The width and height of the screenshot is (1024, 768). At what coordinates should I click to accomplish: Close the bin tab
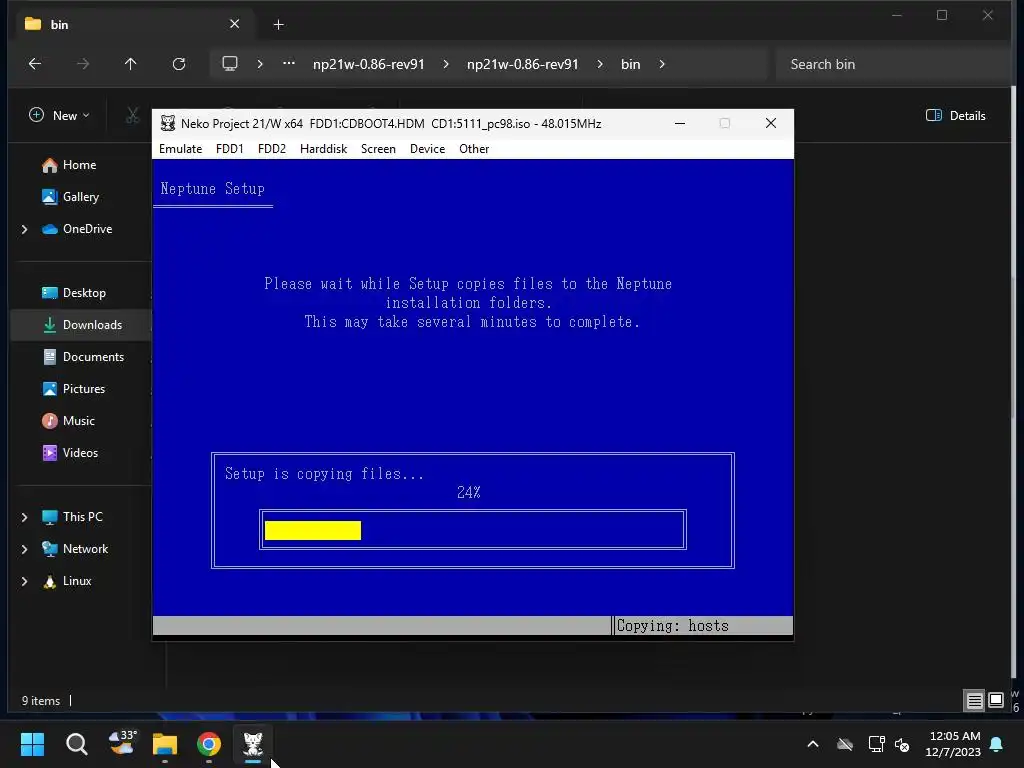pyautogui.click(x=234, y=24)
